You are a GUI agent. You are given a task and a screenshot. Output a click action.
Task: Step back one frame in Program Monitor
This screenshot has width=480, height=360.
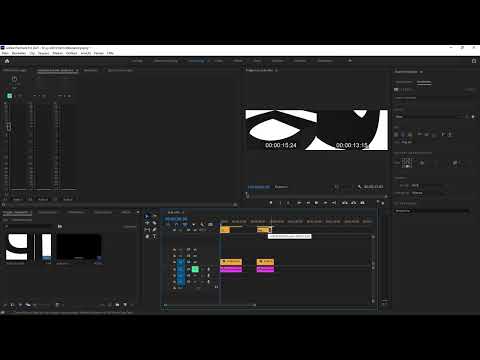pos(308,203)
